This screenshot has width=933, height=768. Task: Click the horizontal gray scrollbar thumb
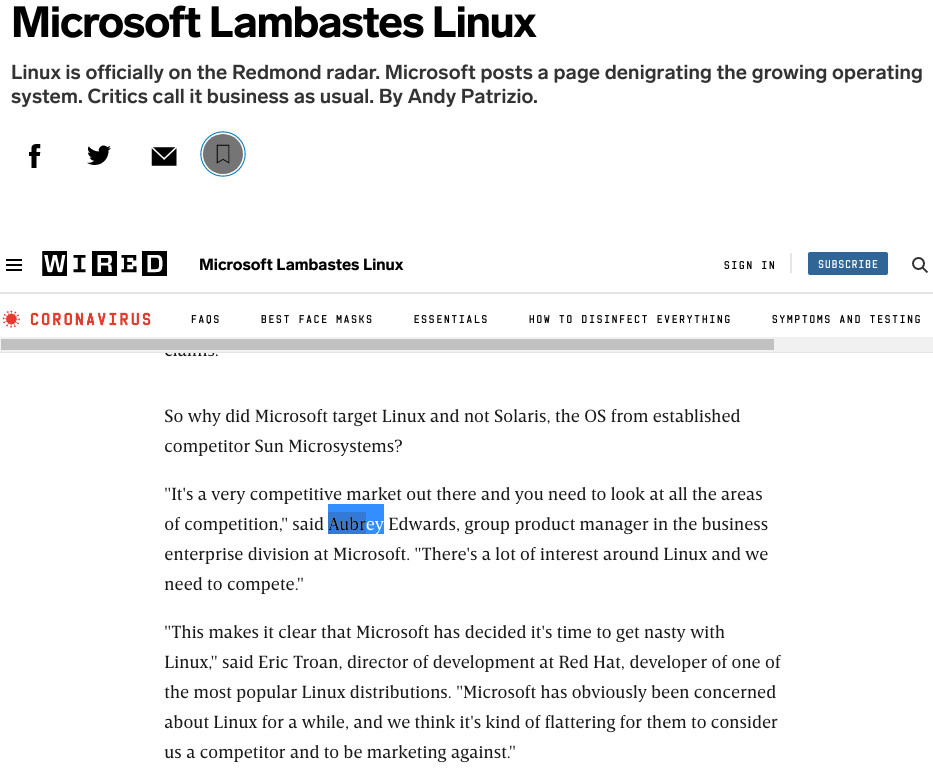coord(387,344)
